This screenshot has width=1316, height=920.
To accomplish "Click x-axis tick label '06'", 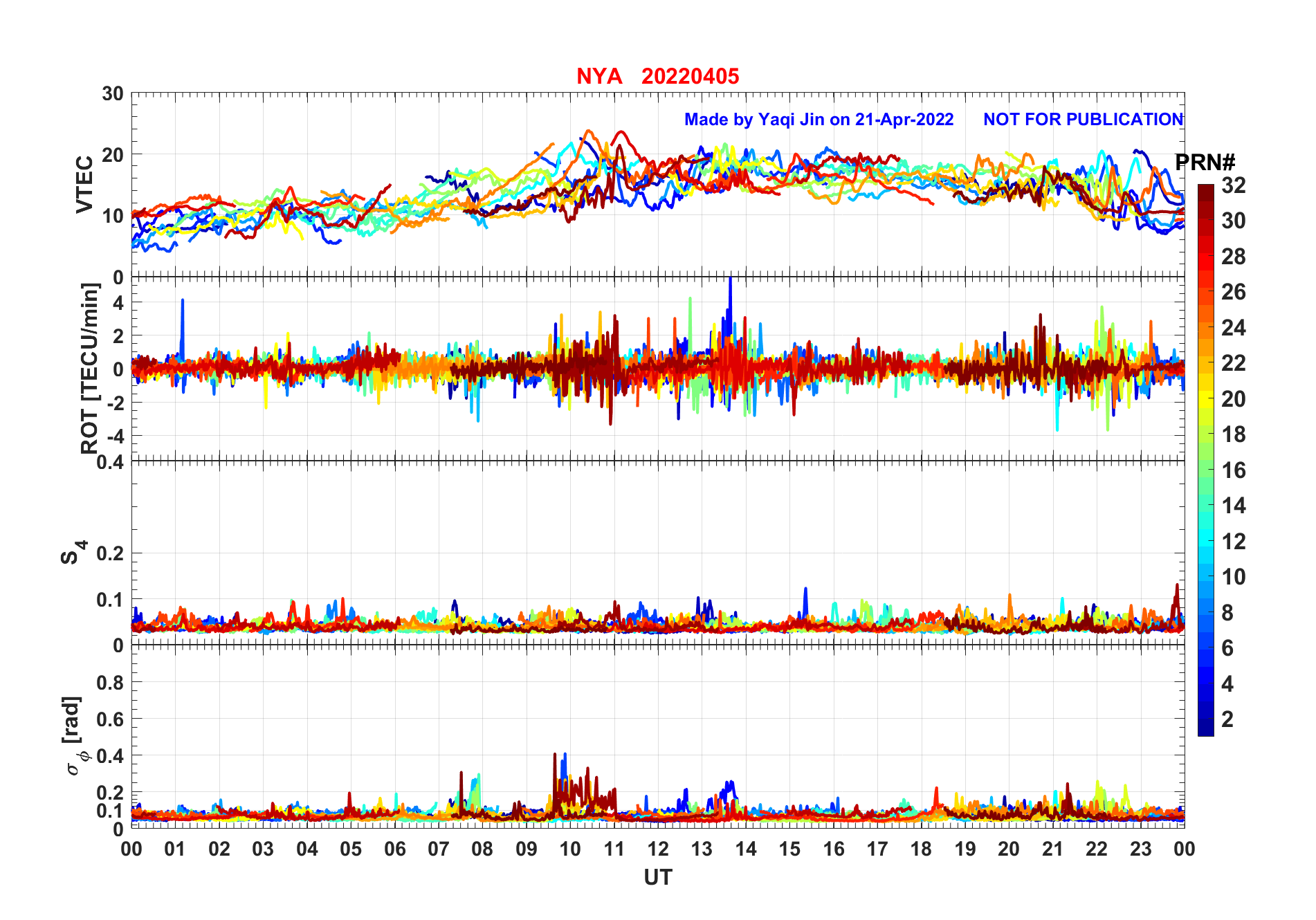I will click(395, 849).
